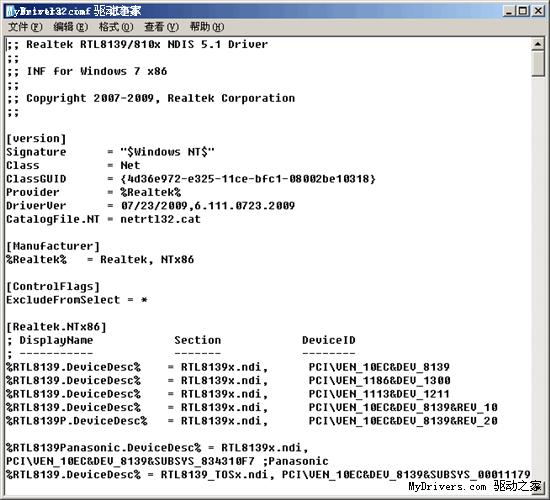Click the '[ControlFlags]' section header
Image resolution: width=550 pixels, height=500 pixels.
tap(53, 287)
